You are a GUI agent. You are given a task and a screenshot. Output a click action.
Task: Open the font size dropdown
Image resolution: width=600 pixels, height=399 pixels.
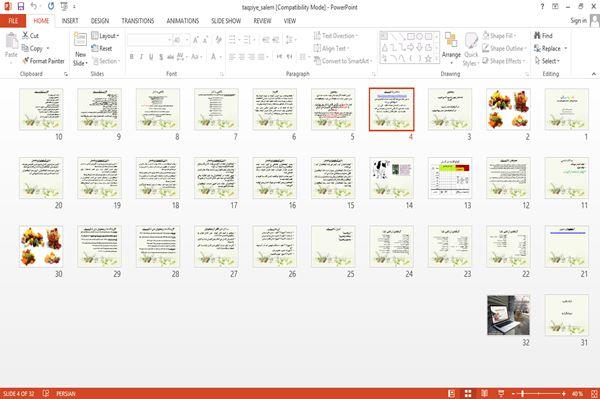(x=187, y=40)
